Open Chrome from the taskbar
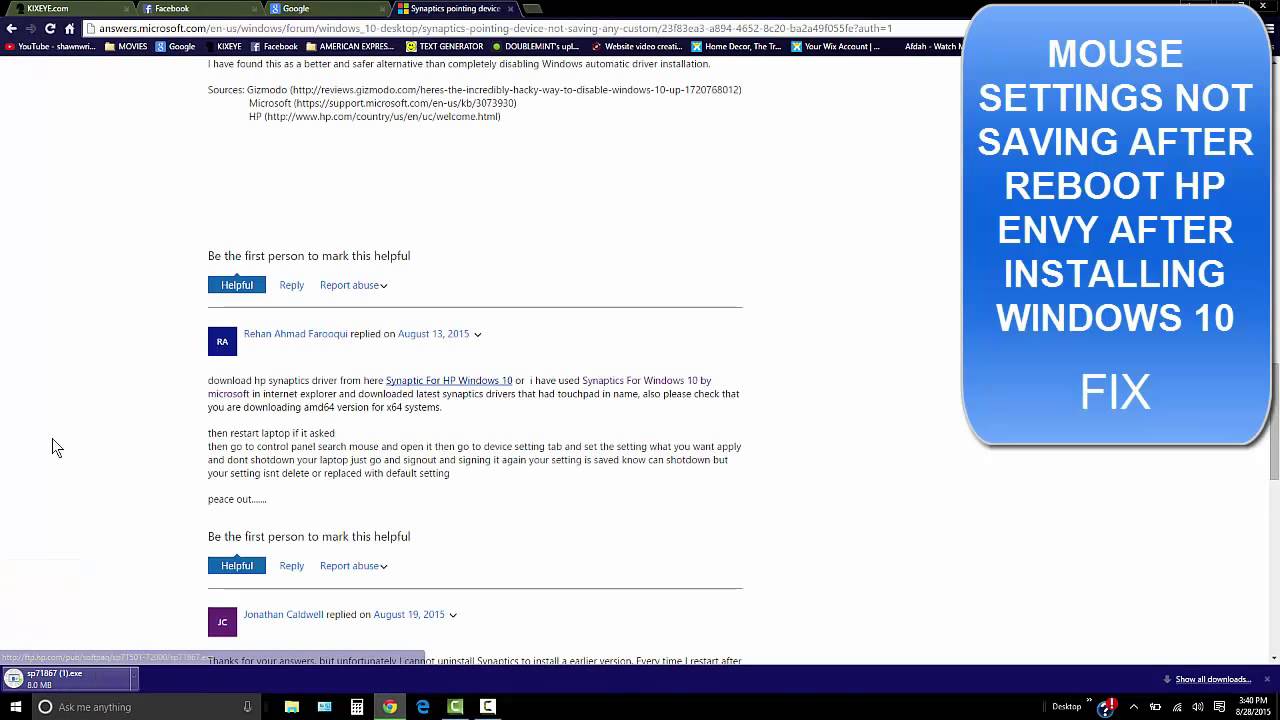Image resolution: width=1280 pixels, height=720 pixels. [390, 707]
